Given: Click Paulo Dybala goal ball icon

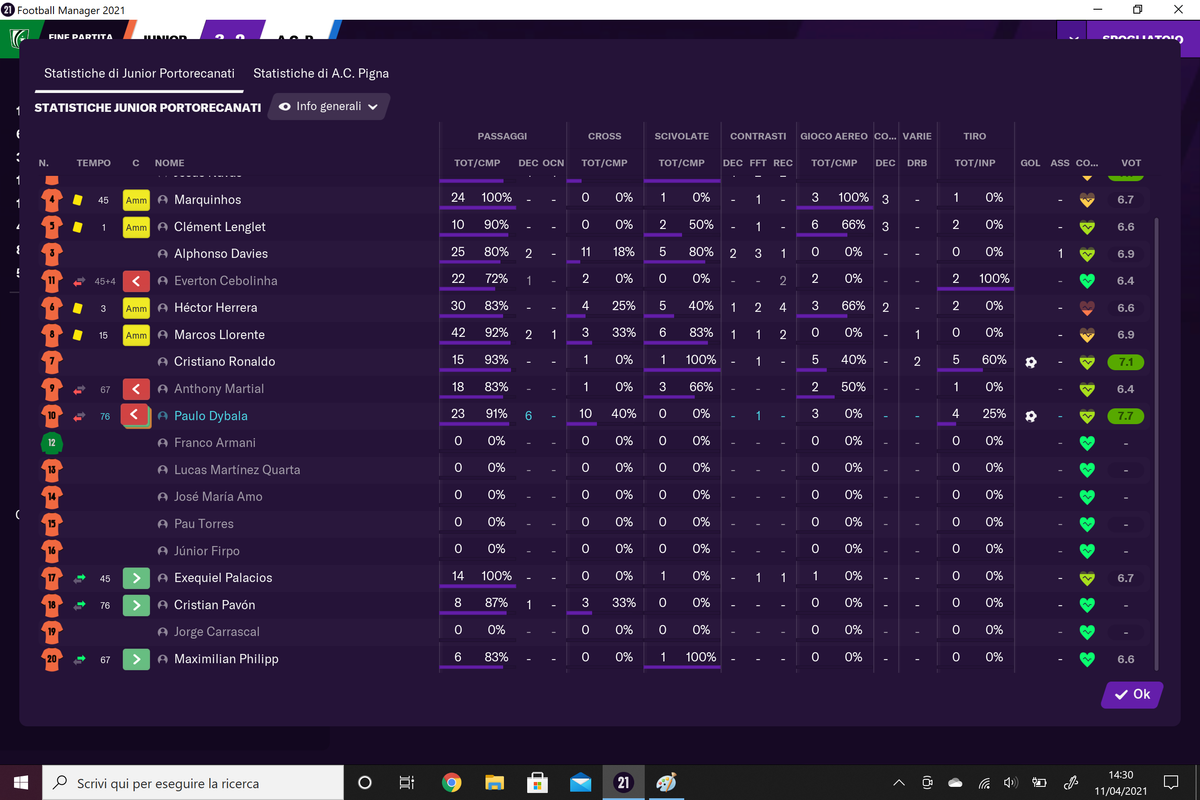Looking at the screenshot, I should coord(1031,416).
